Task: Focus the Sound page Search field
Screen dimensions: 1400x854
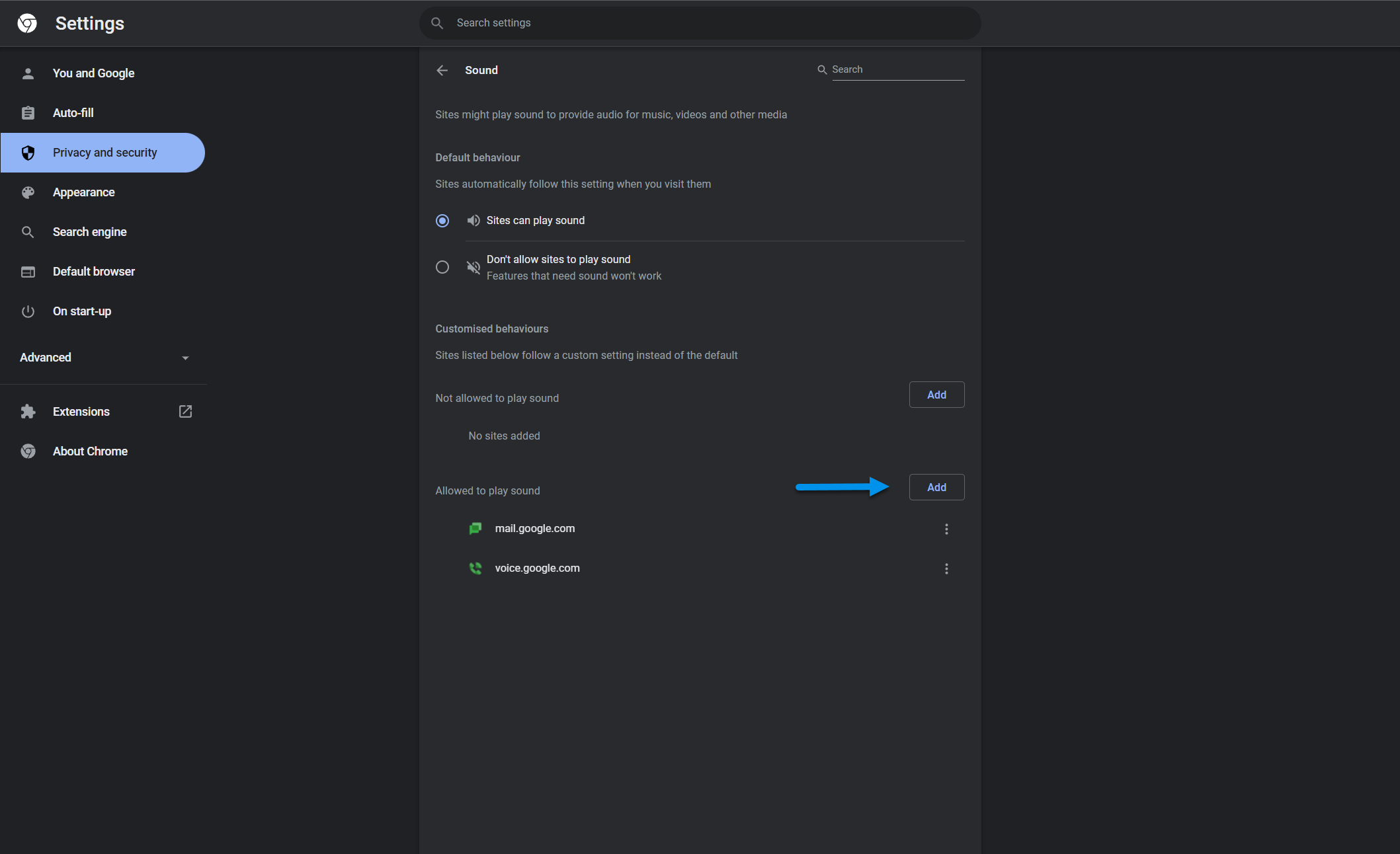Action: tap(898, 69)
